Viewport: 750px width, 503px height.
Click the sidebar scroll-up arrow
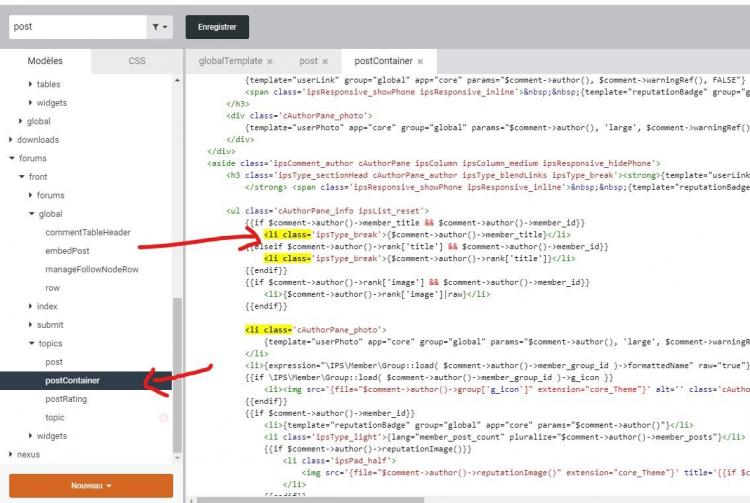point(177,80)
